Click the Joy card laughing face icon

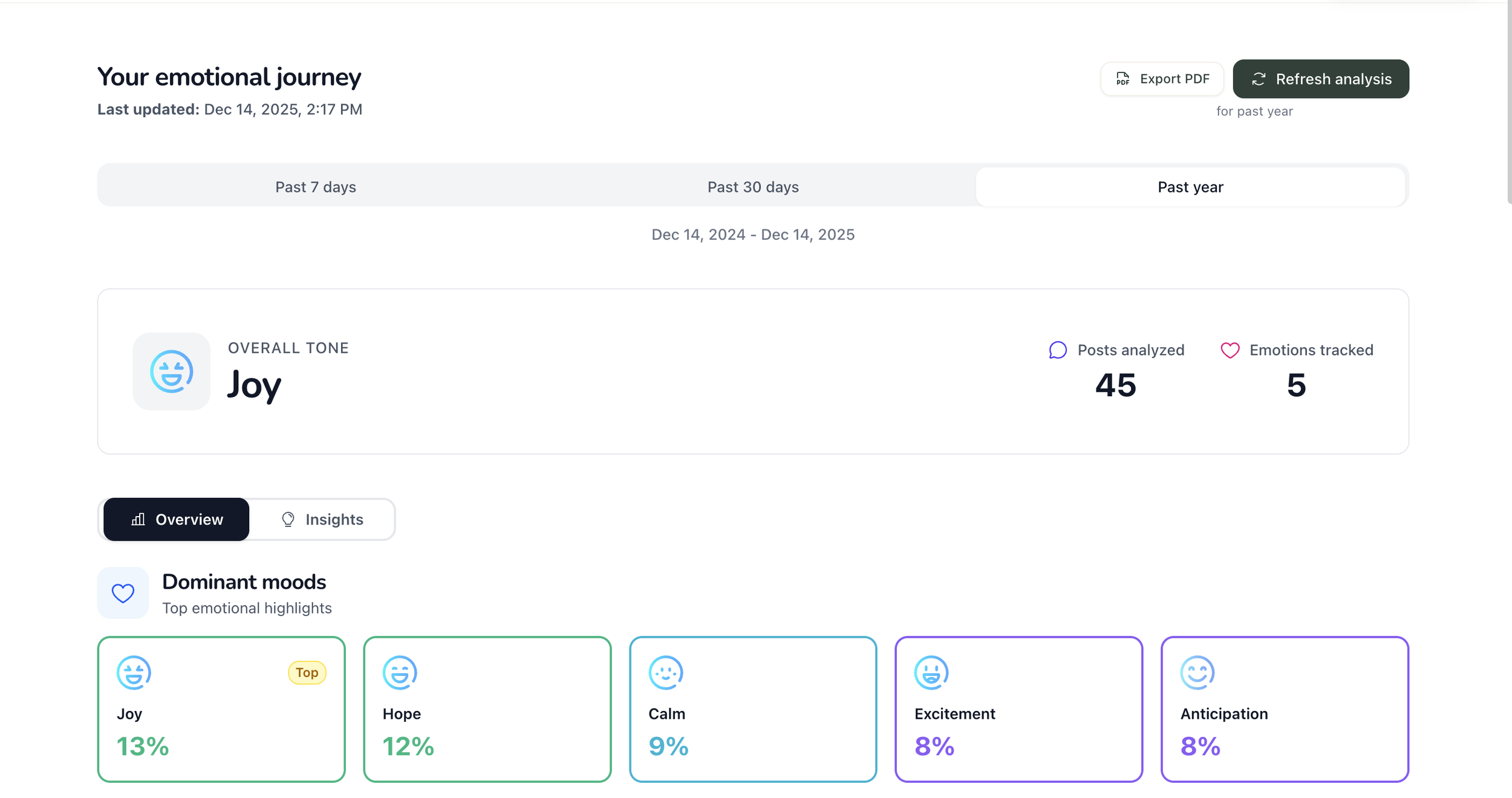[x=134, y=672]
